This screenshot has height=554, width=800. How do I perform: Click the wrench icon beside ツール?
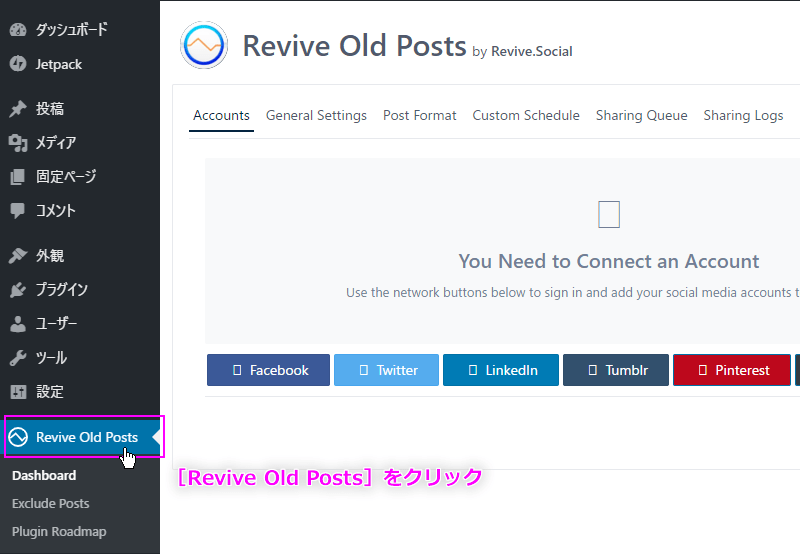pos(18,358)
